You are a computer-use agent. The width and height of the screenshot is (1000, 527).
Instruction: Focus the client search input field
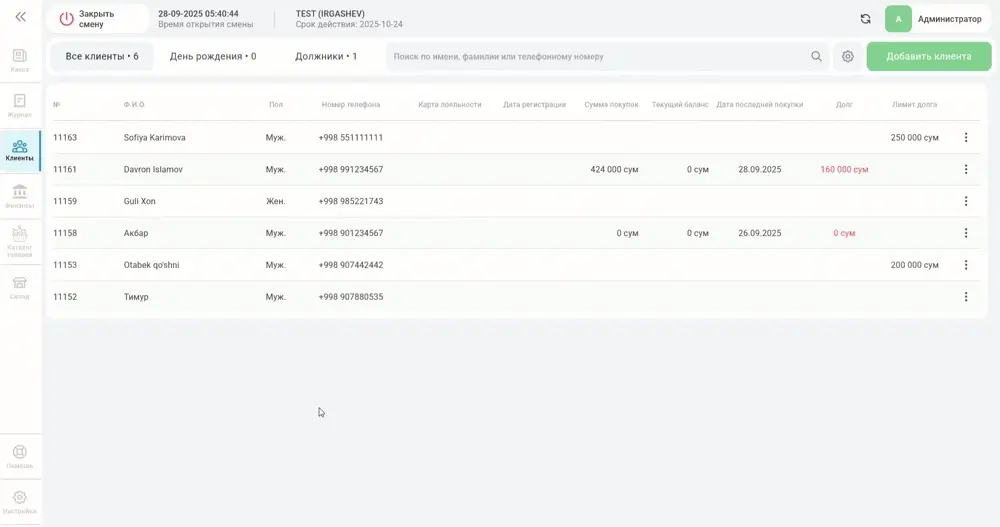(x=598, y=56)
